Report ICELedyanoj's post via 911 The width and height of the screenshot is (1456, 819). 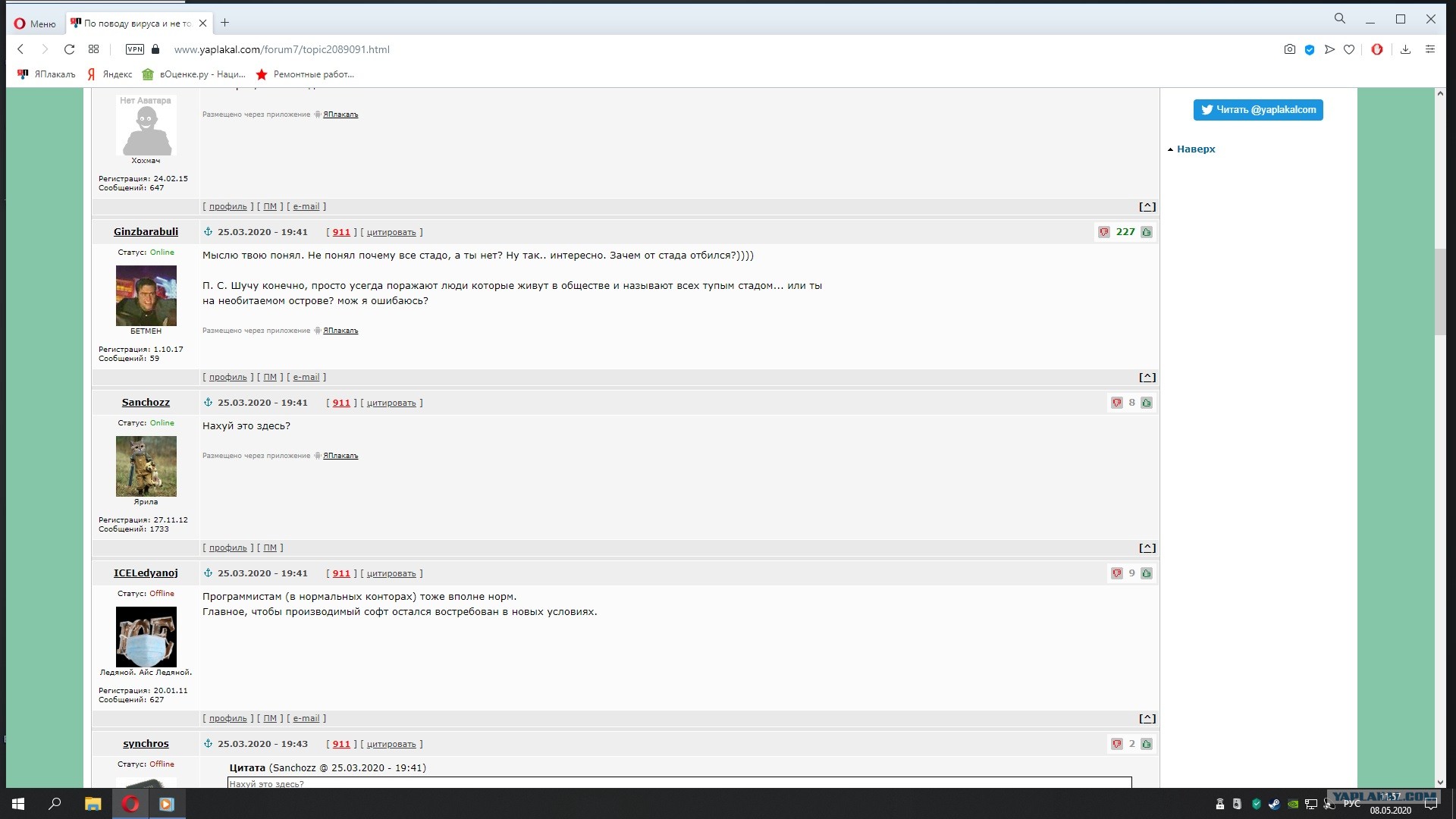(x=341, y=573)
